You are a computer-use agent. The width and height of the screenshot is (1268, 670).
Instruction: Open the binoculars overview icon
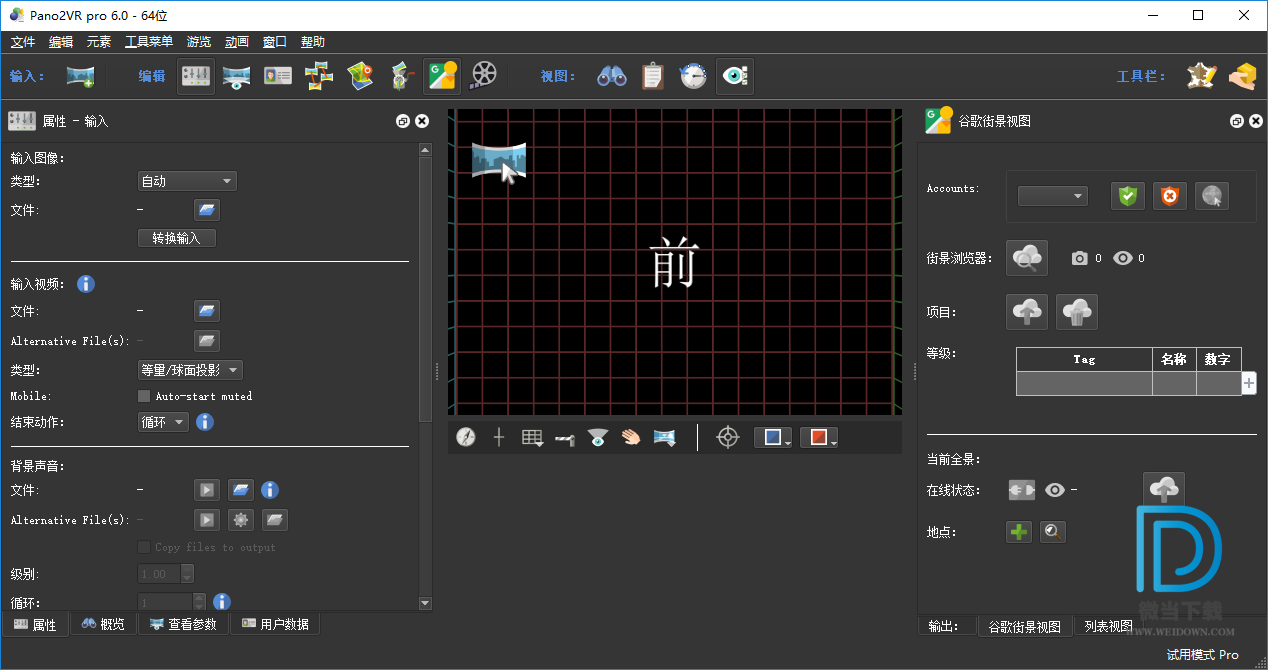[x=611, y=76]
